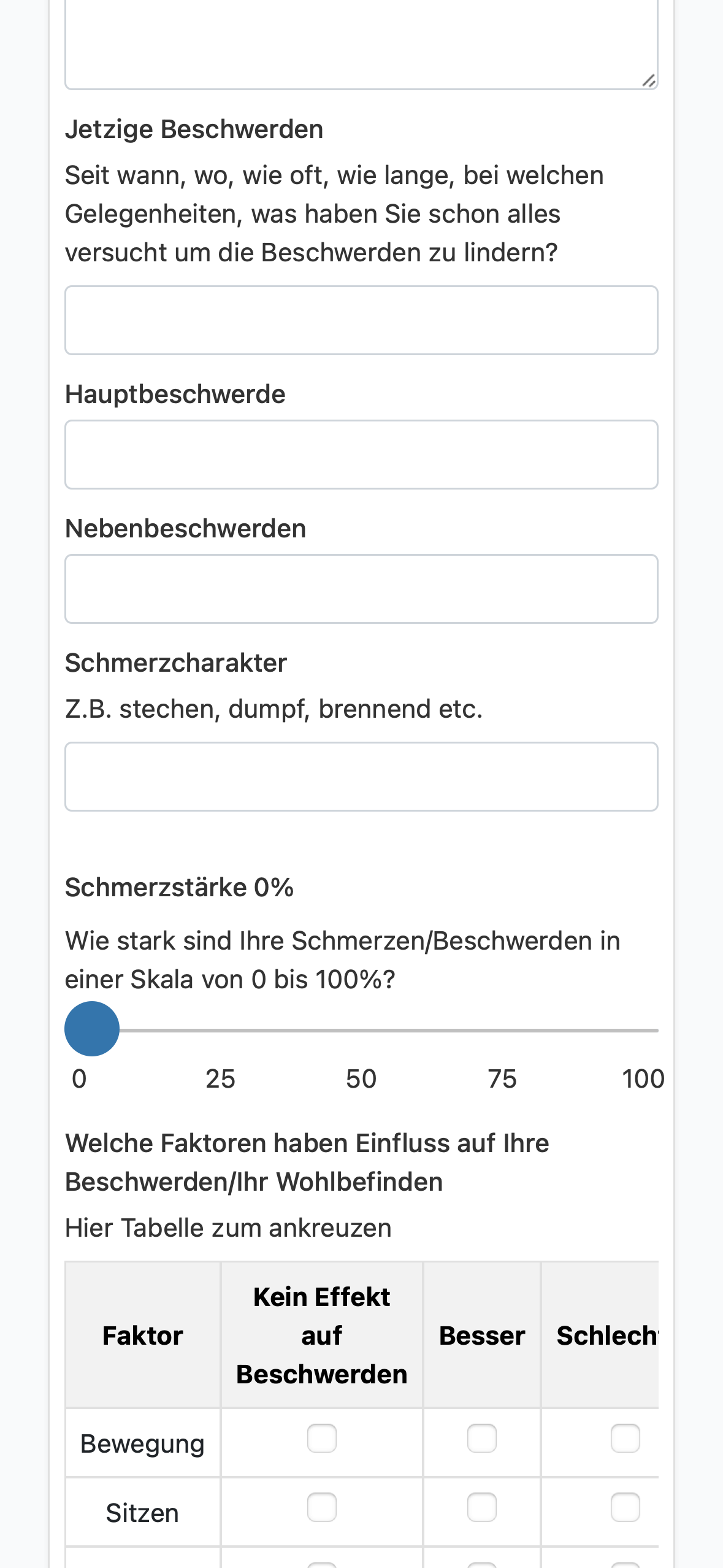Viewport: 723px width, 1568px height.
Task: Click the slider tick label 25
Action: pos(220,1079)
